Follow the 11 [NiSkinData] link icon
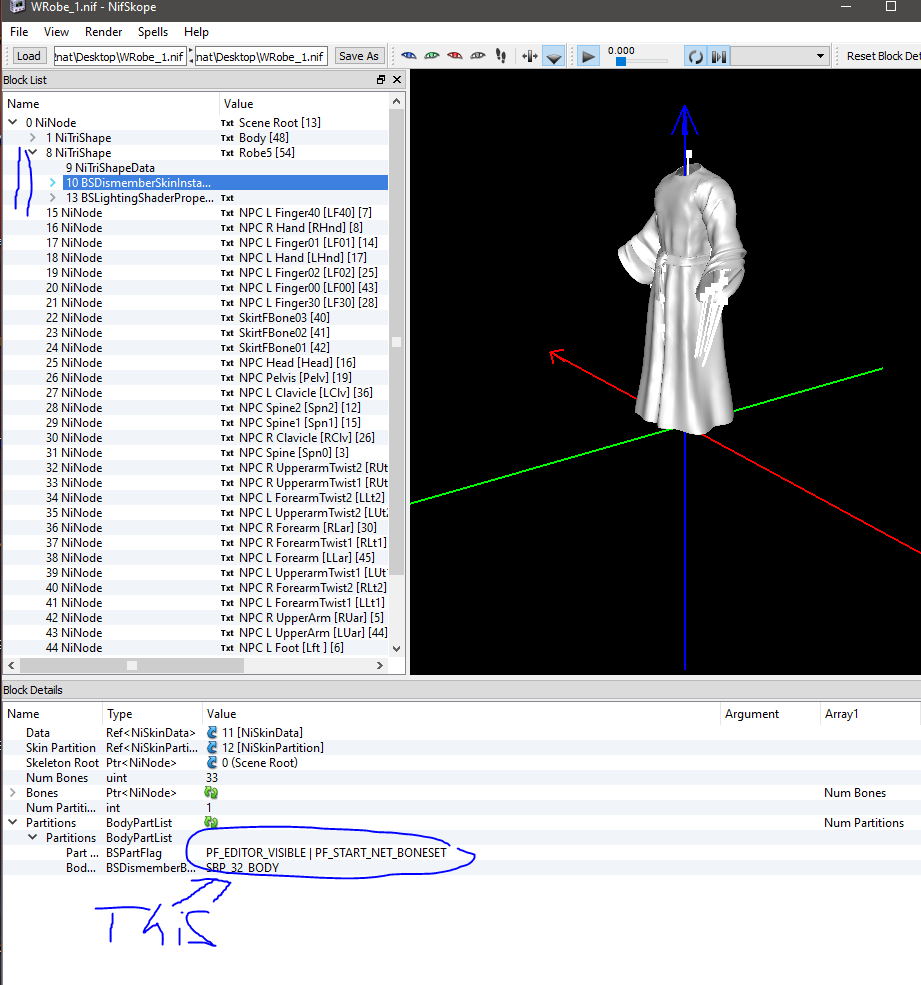921x985 pixels. pyautogui.click(x=212, y=732)
